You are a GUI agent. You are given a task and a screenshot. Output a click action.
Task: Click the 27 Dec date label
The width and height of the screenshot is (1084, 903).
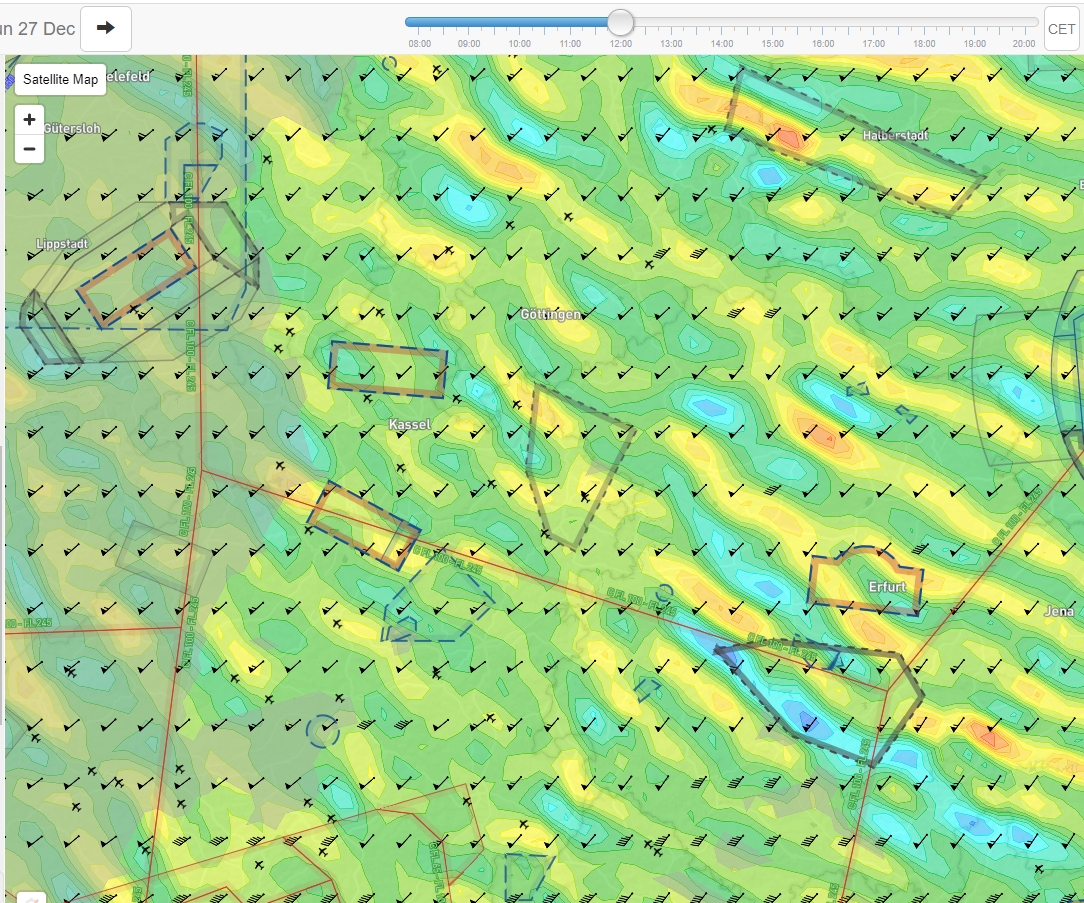[38, 28]
